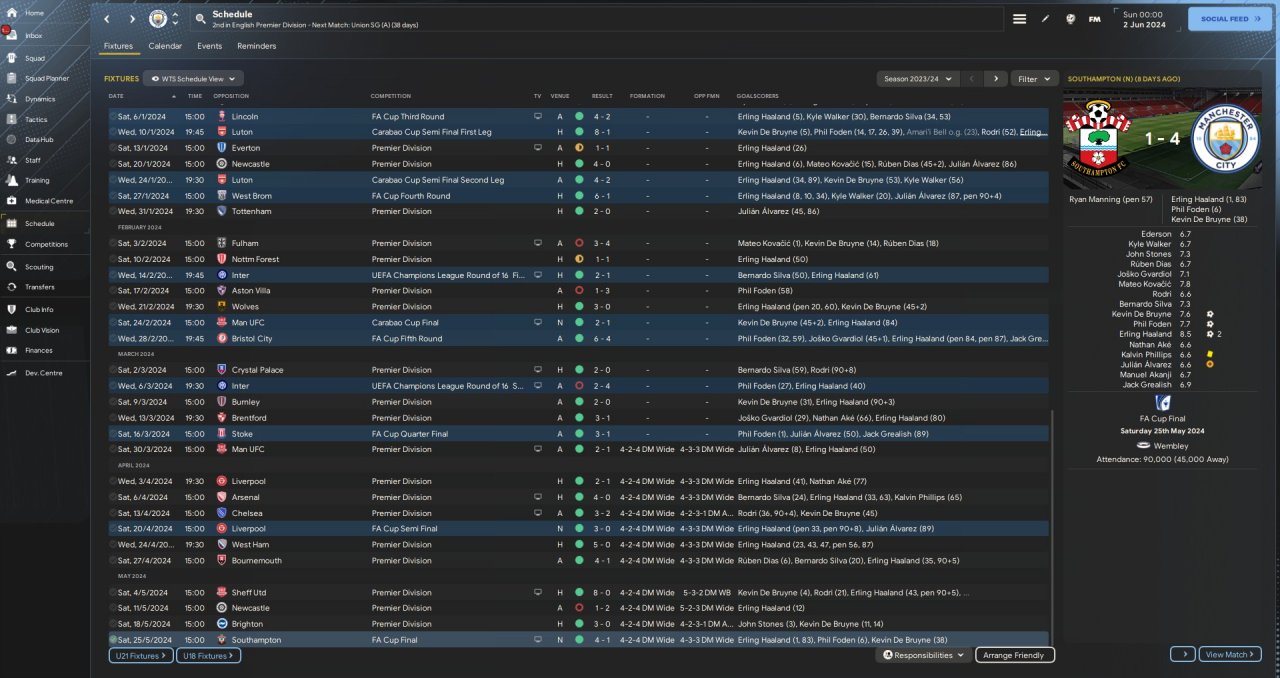Open the hamburger menu icon
The width and height of the screenshot is (1280, 678).
click(1019, 19)
